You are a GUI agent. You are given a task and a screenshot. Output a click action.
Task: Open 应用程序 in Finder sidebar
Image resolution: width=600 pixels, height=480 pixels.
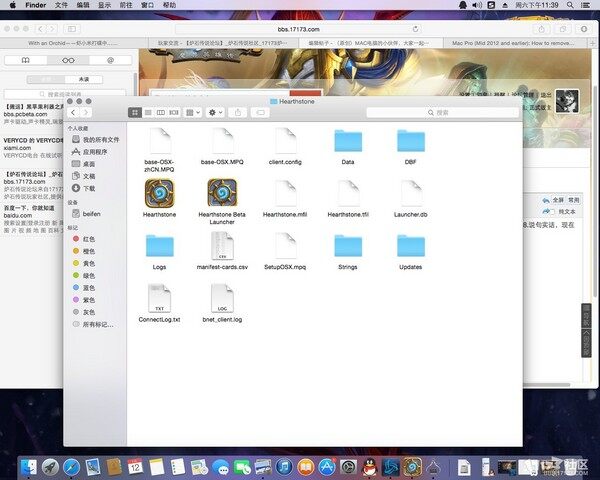coord(90,152)
